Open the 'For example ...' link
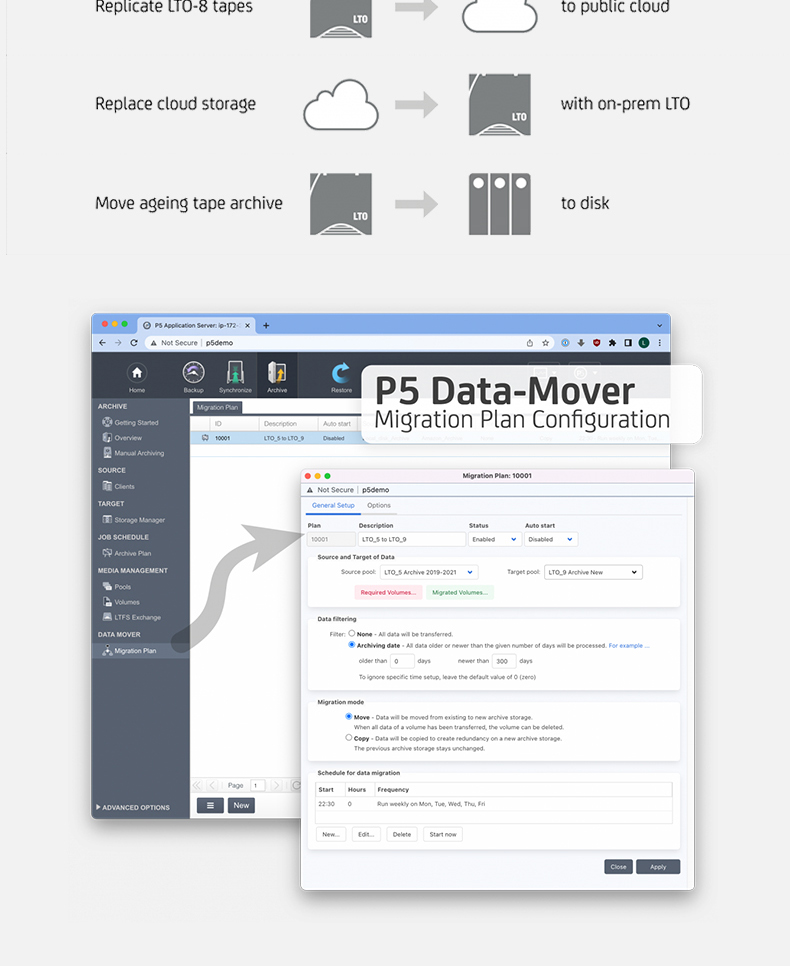 (629, 646)
